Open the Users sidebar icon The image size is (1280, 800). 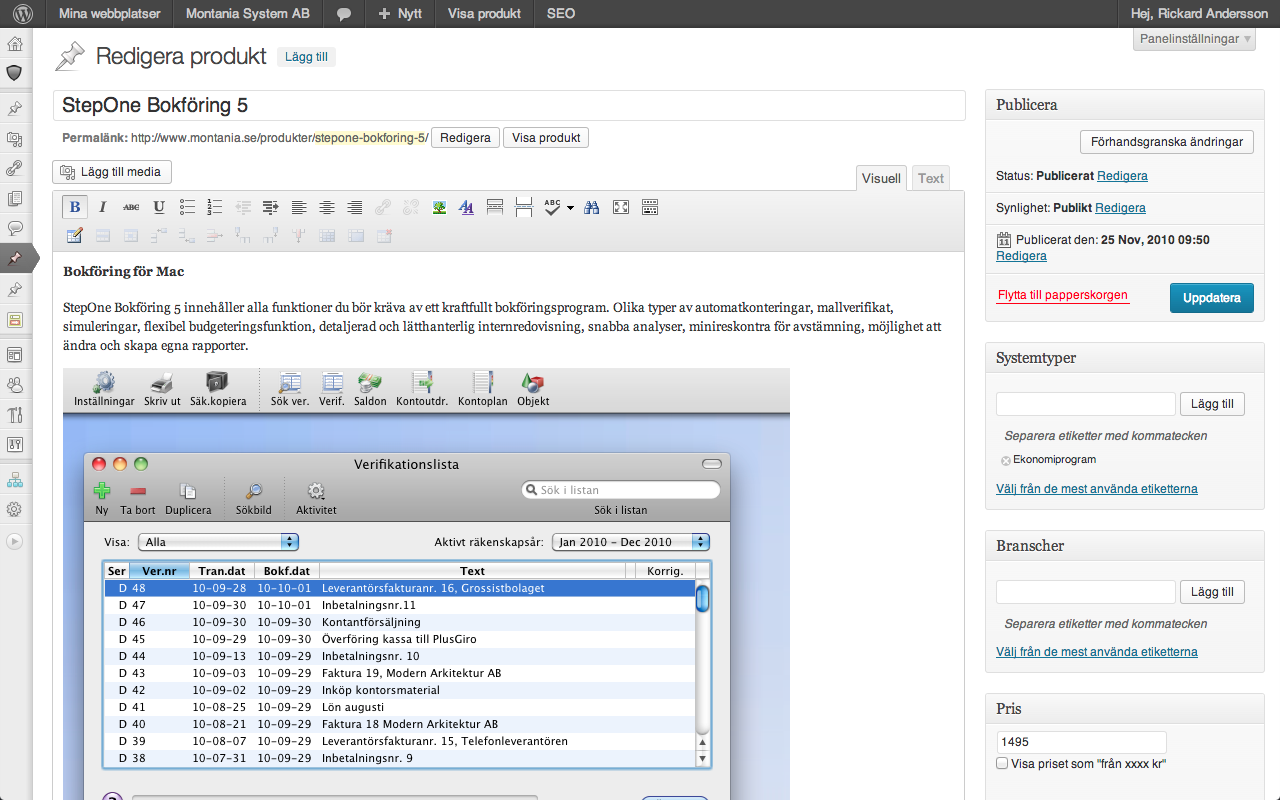[15, 384]
